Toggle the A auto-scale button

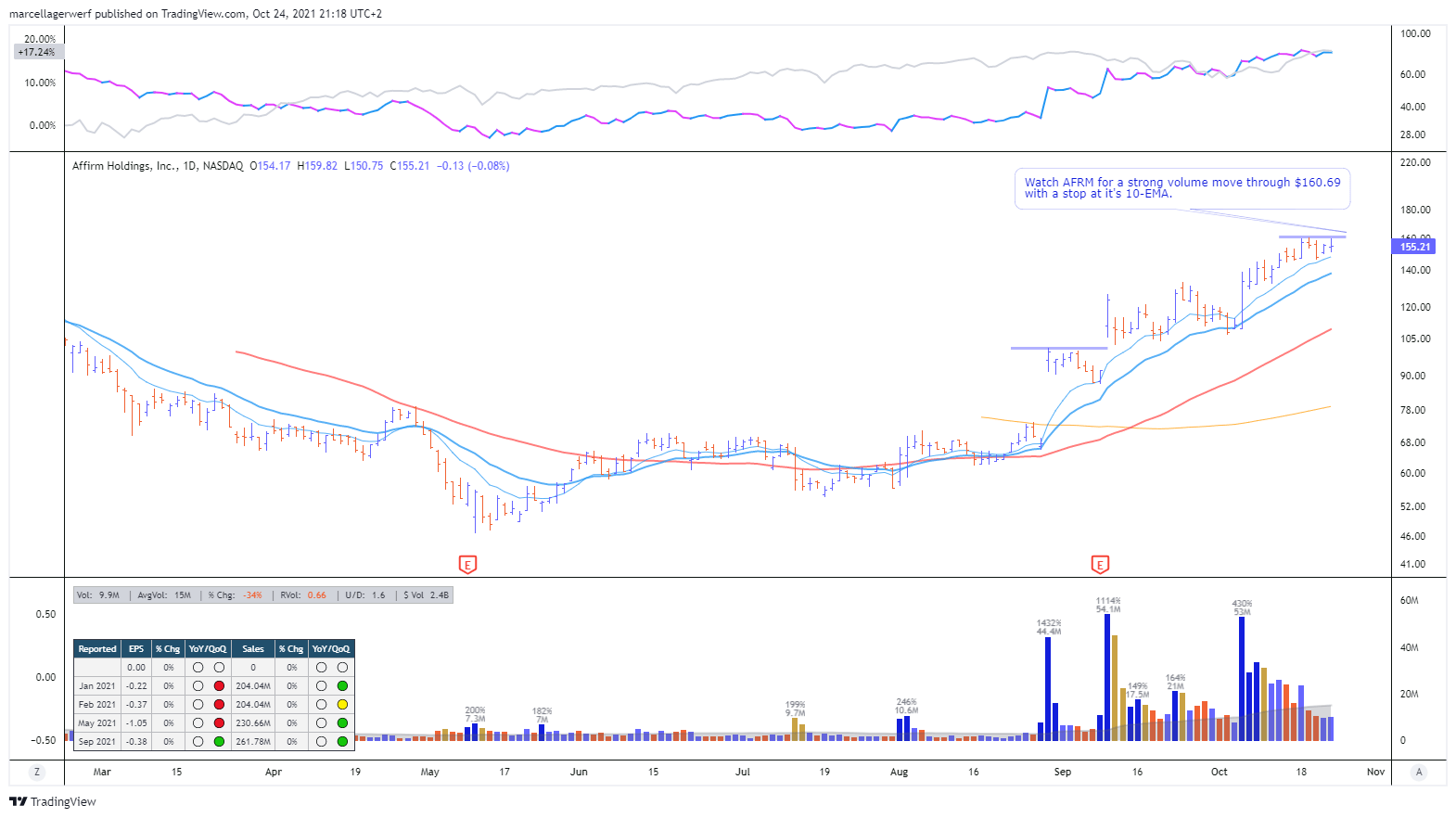[x=1419, y=772]
